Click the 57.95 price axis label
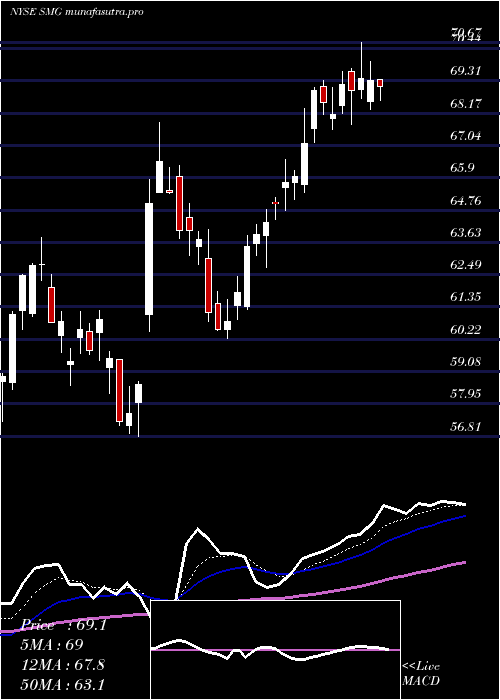This screenshot has height=700, width=500. [466, 394]
